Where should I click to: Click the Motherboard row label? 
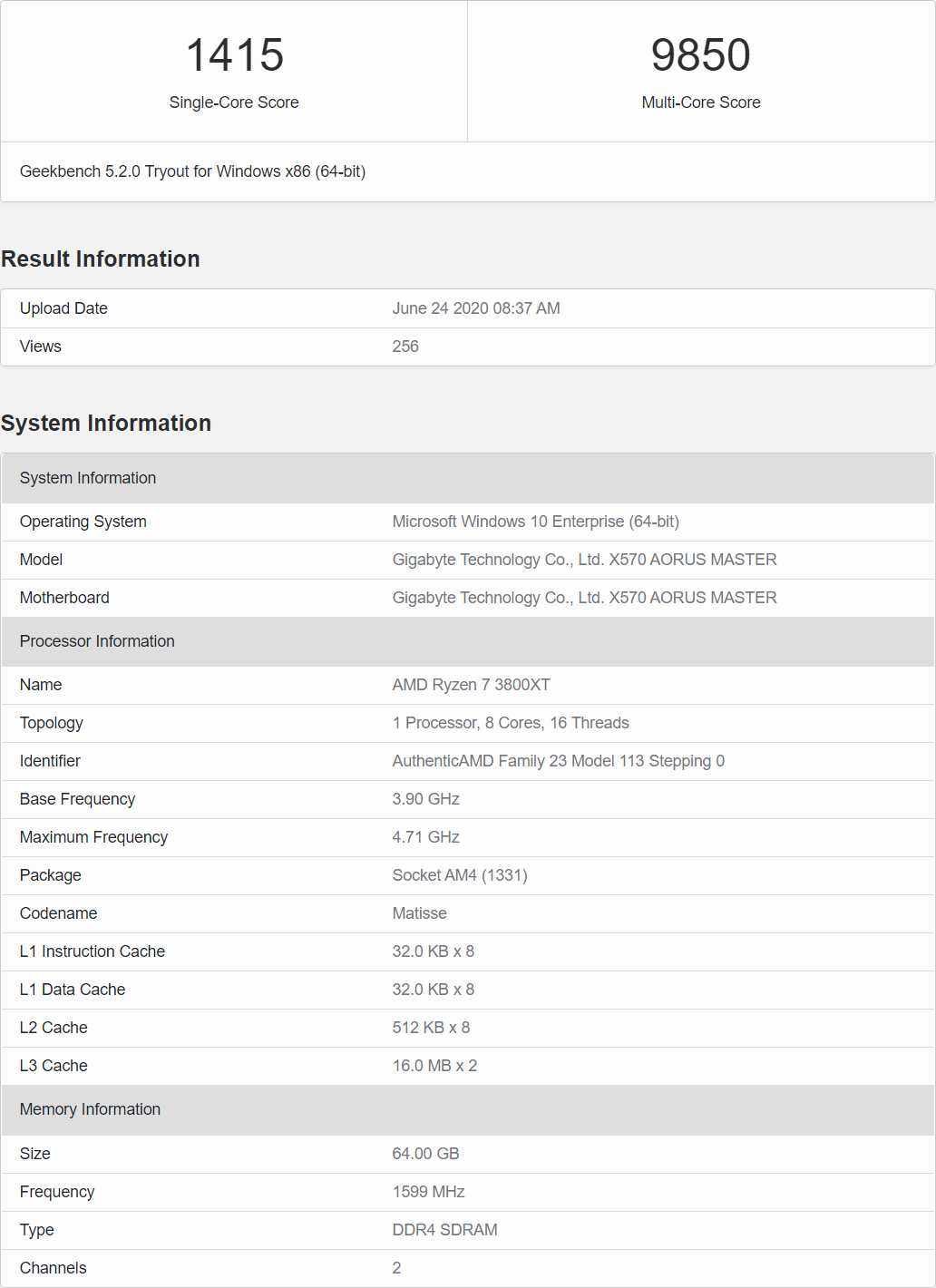(x=64, y=598)
